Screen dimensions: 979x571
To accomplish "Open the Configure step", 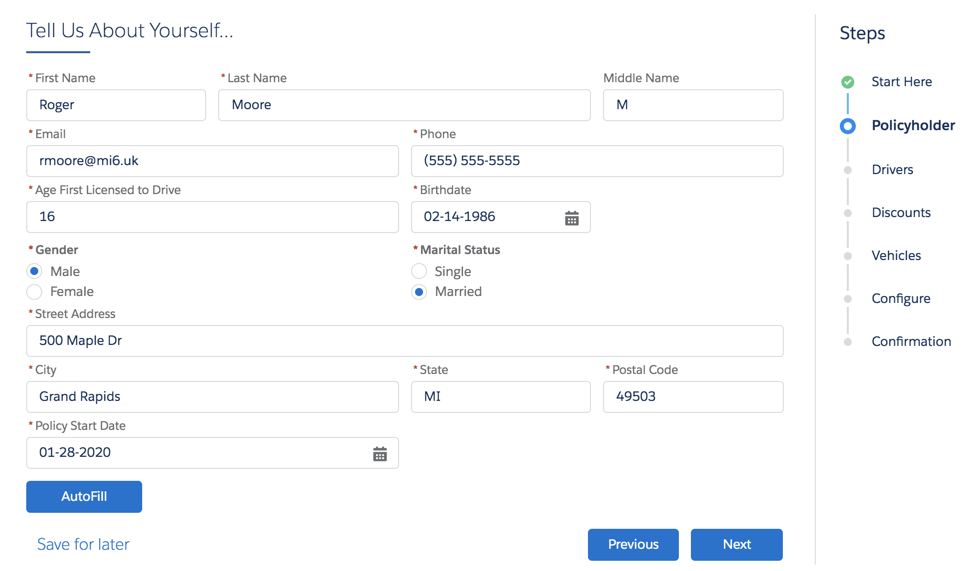I will pyautogui.click(x=901, y=299).
